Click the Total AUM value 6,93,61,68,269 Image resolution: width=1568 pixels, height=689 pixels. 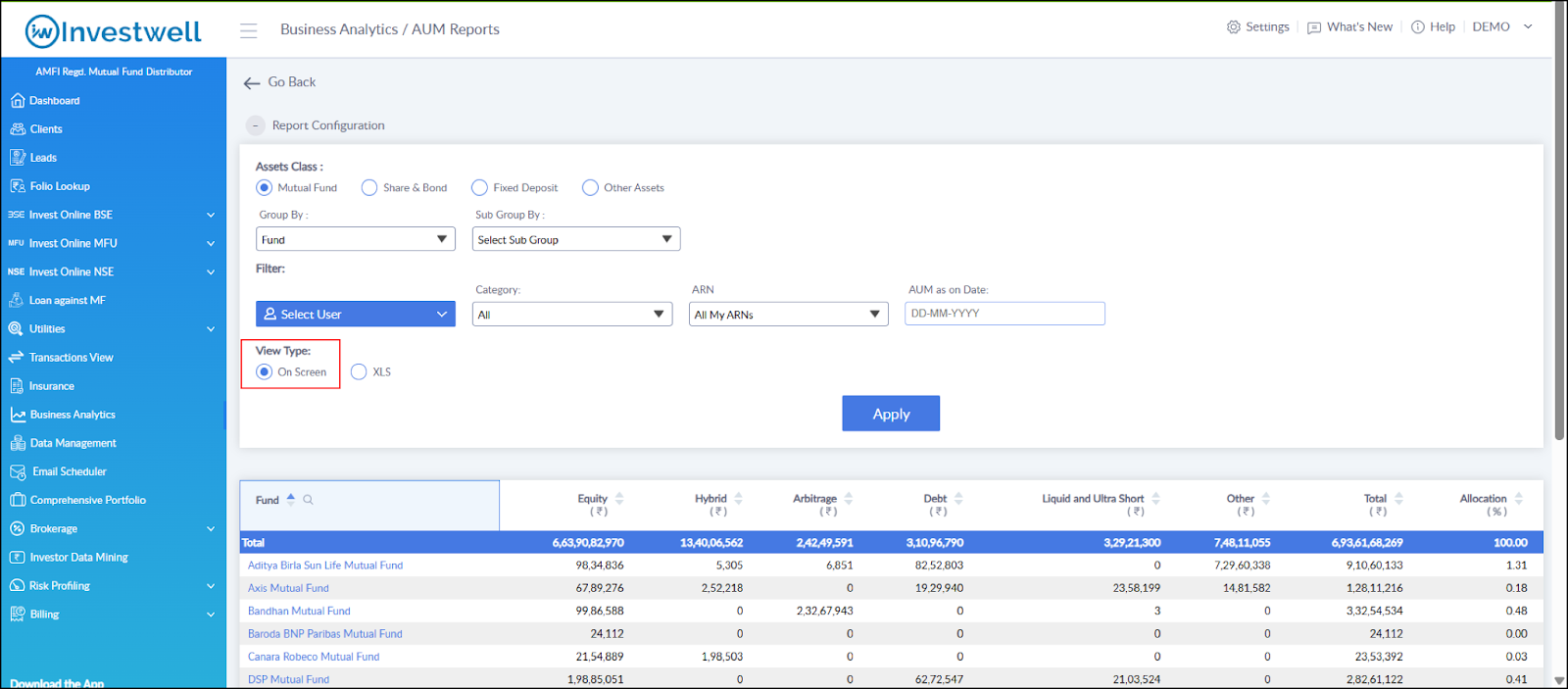coord(1367,543)
